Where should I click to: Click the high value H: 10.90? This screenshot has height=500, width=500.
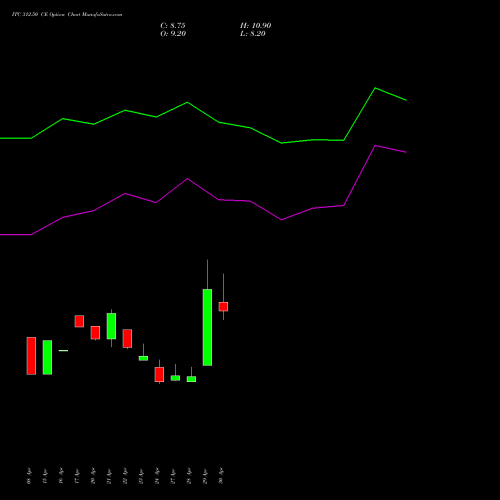(x=256, y=26)
